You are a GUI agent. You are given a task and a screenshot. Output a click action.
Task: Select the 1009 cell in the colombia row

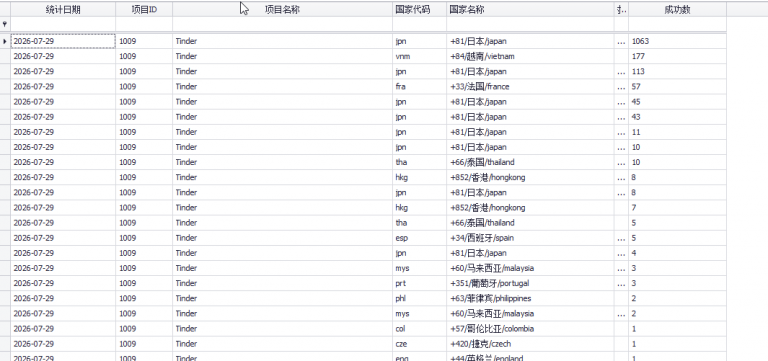[x=144, y=329]
